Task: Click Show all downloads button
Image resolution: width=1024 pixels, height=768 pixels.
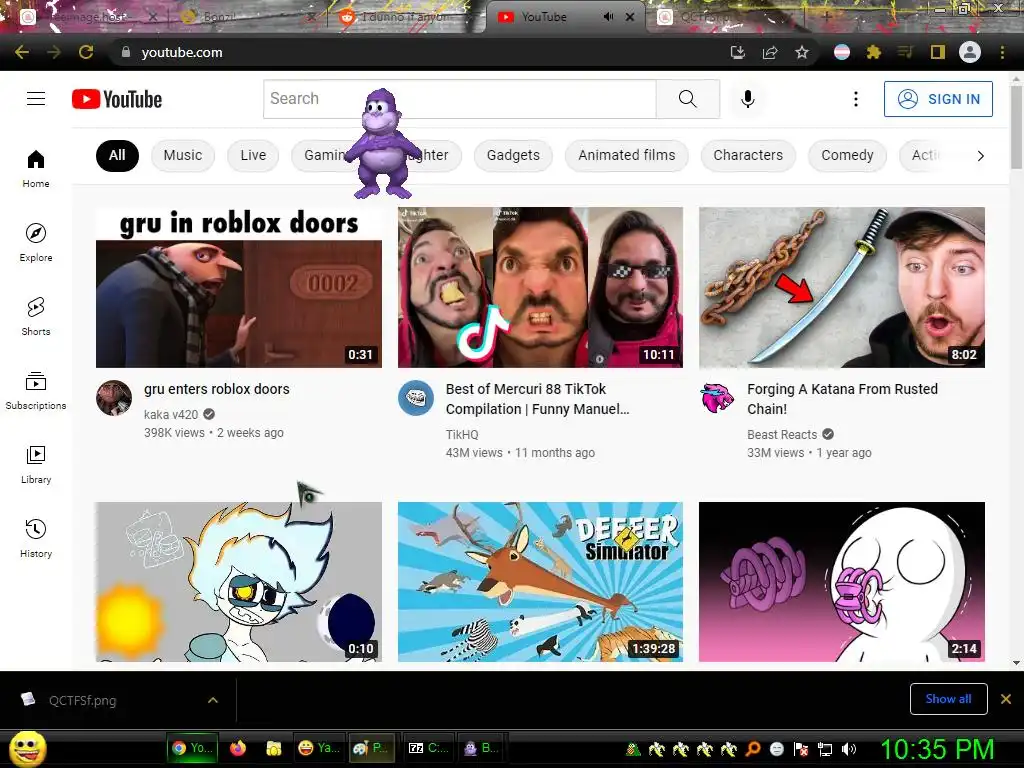Action: point(948,699)
